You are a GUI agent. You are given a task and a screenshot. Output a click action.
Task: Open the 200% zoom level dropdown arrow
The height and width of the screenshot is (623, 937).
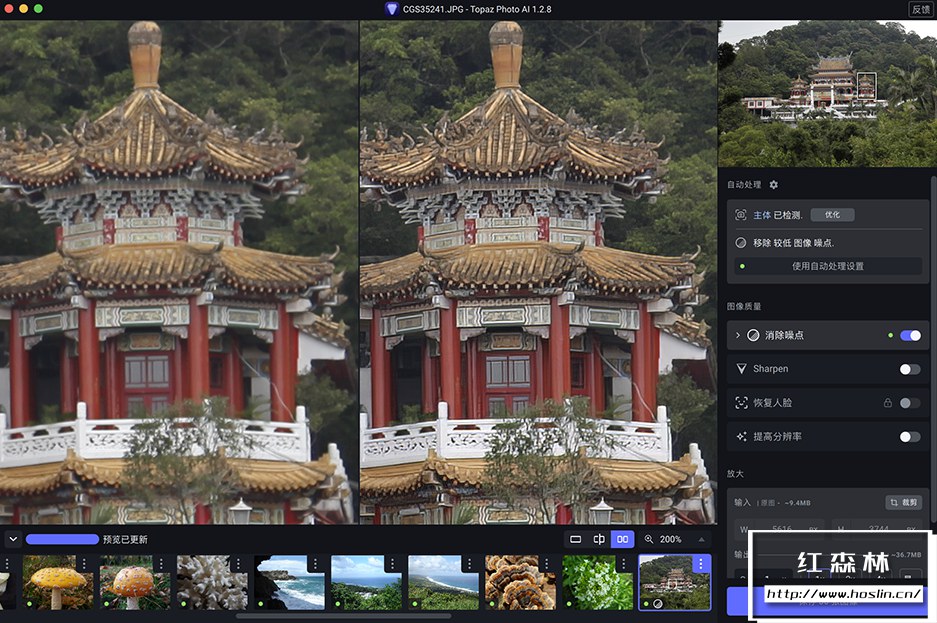702,539
